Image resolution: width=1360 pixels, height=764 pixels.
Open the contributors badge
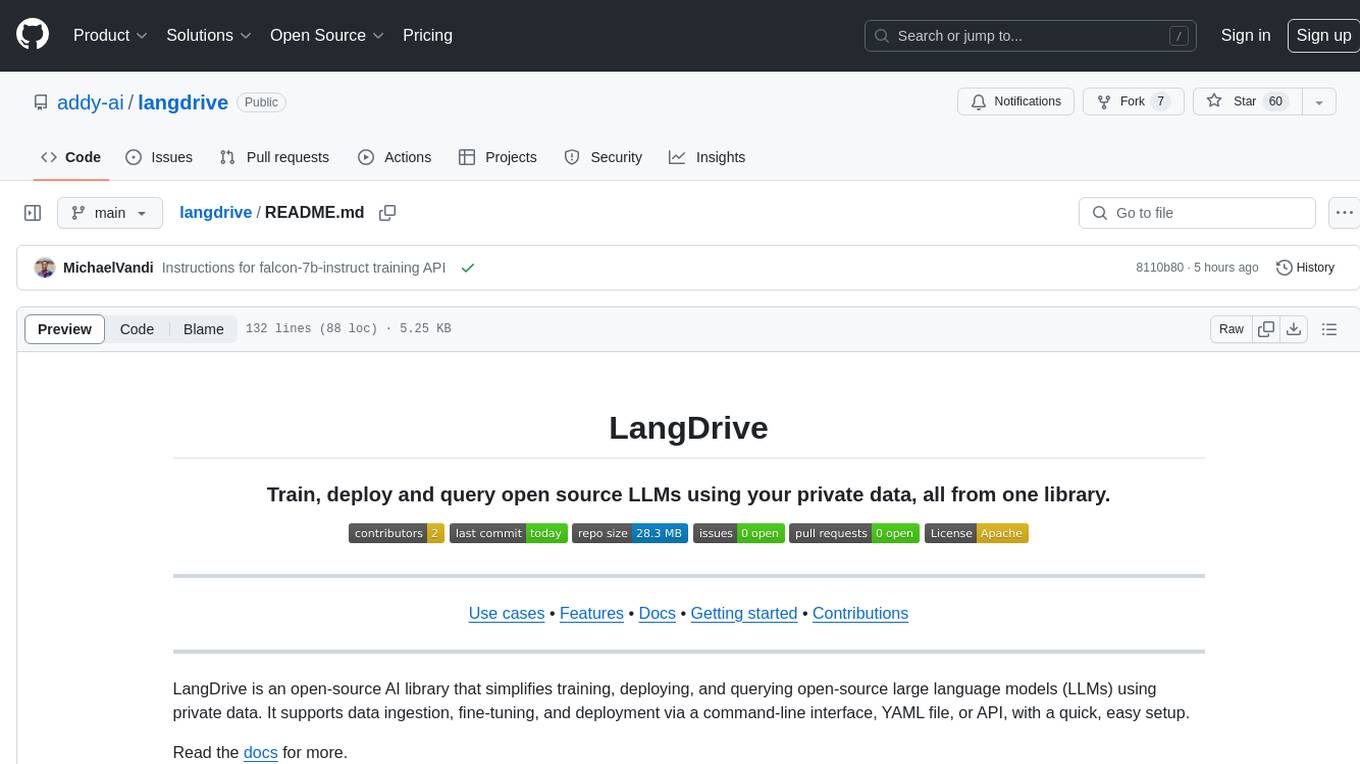(x=396, y=533)
